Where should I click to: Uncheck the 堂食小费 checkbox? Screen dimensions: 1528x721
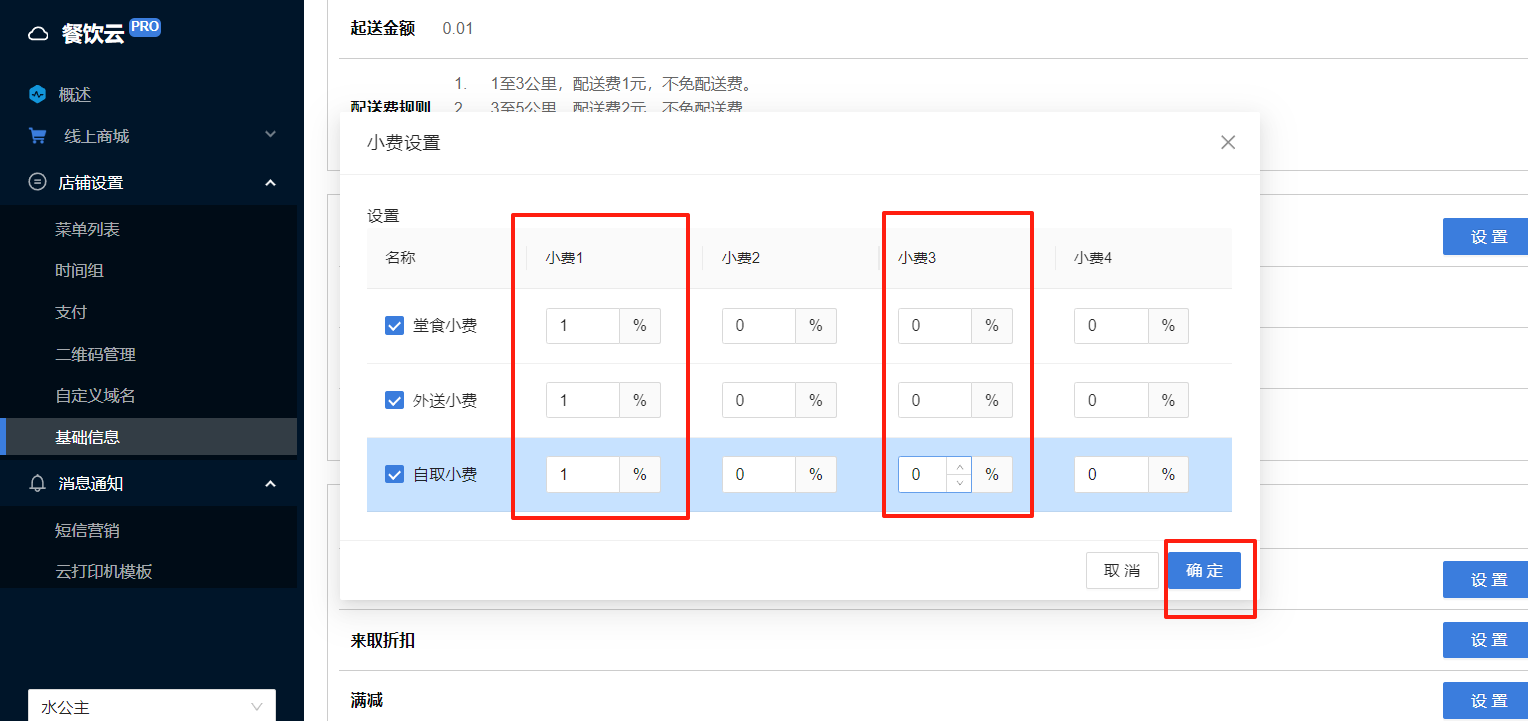coord(394,326)
